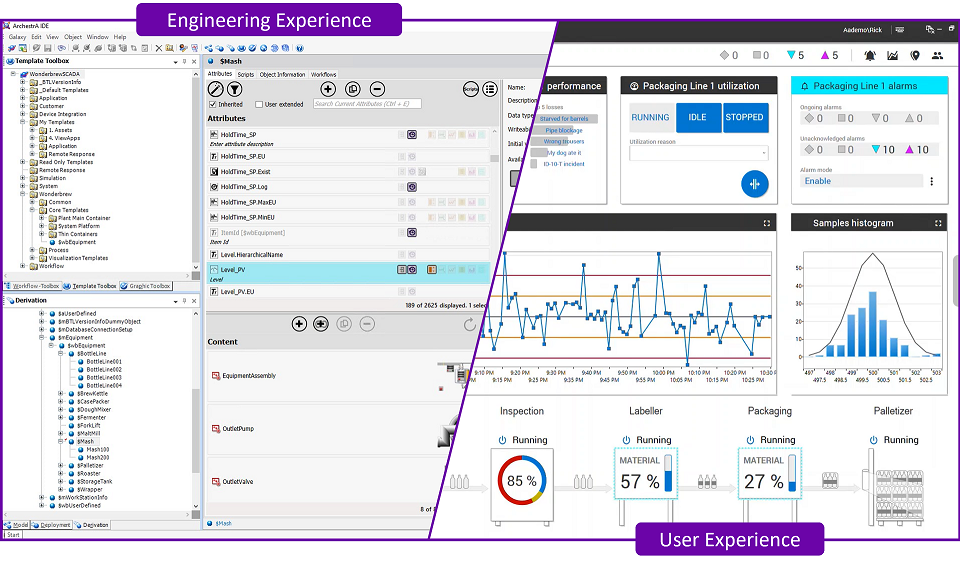
Task: Open the Scripts round button
Action: tap(470, 89)
